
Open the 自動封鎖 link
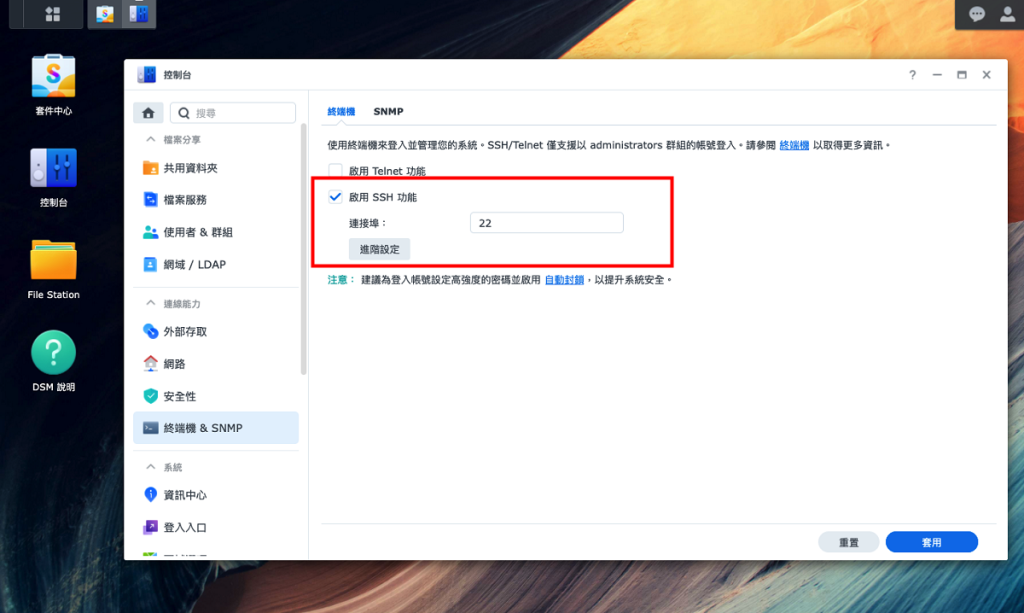click(x=563, y=280)
